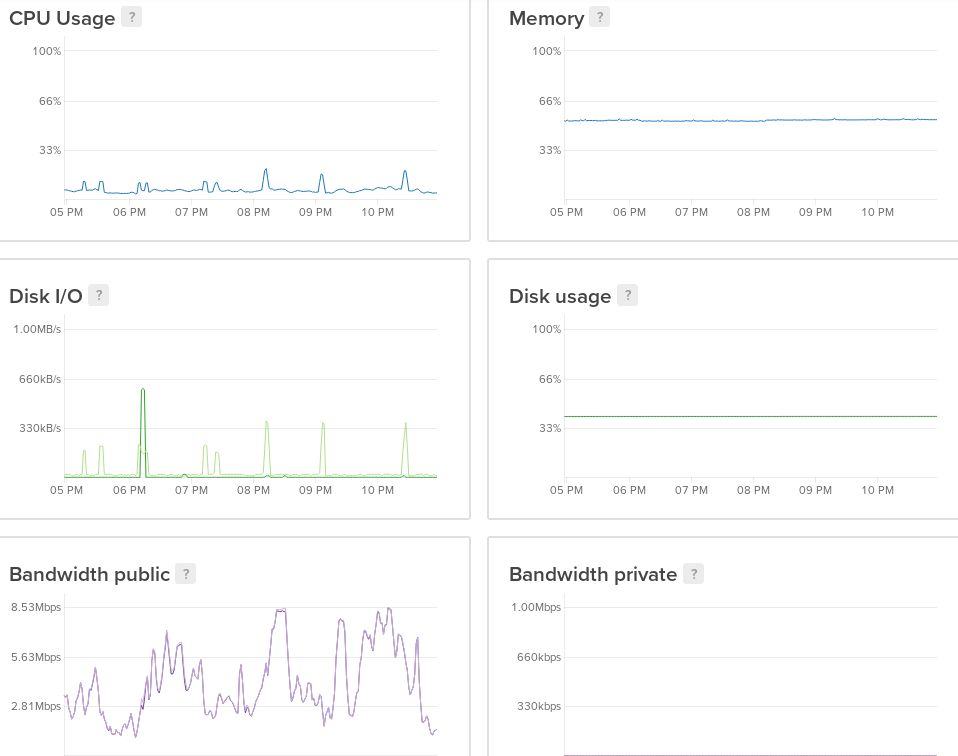Click the Disk I/O chart title

[x=45, y=296]
